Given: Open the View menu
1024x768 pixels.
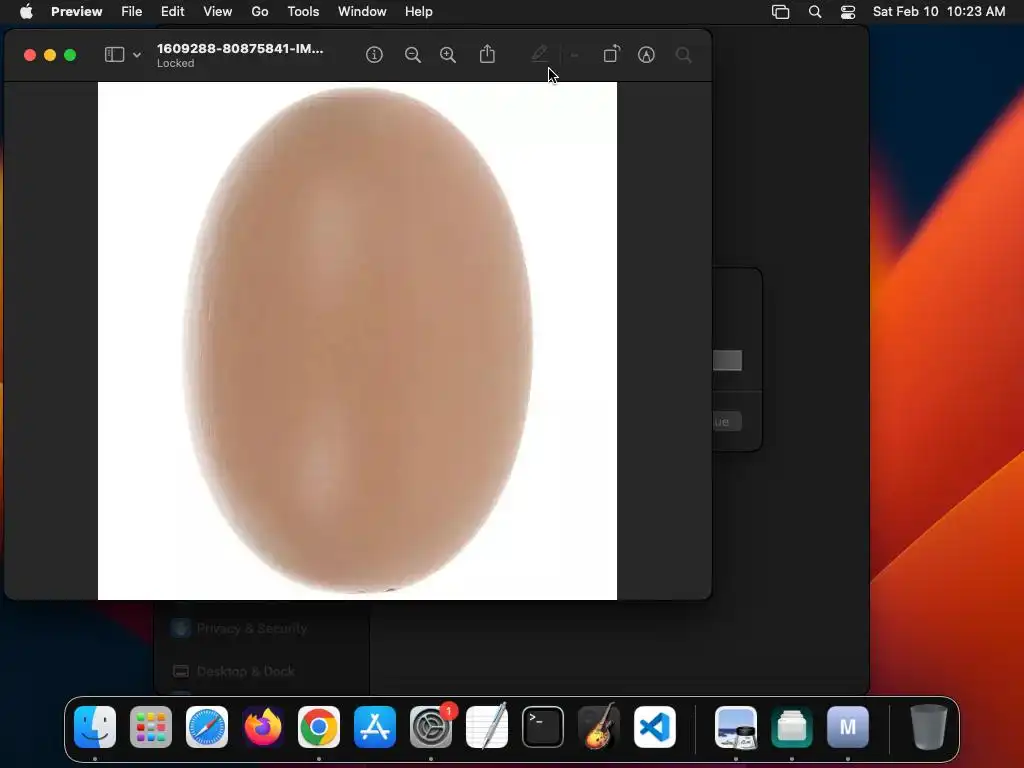Looking at the screenshot, I should [217, 11].
